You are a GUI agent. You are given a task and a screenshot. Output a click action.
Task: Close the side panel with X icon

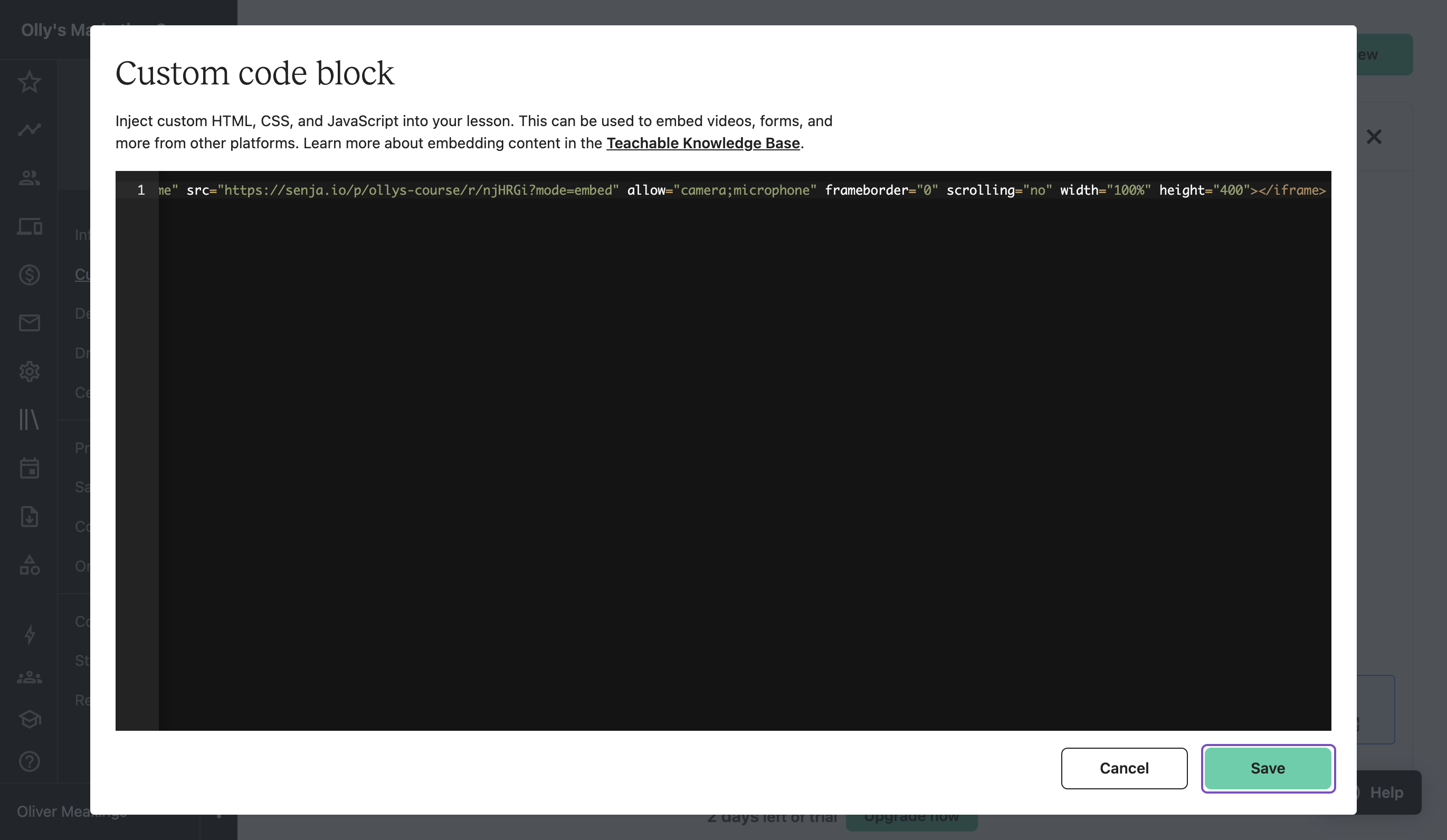1374,137
